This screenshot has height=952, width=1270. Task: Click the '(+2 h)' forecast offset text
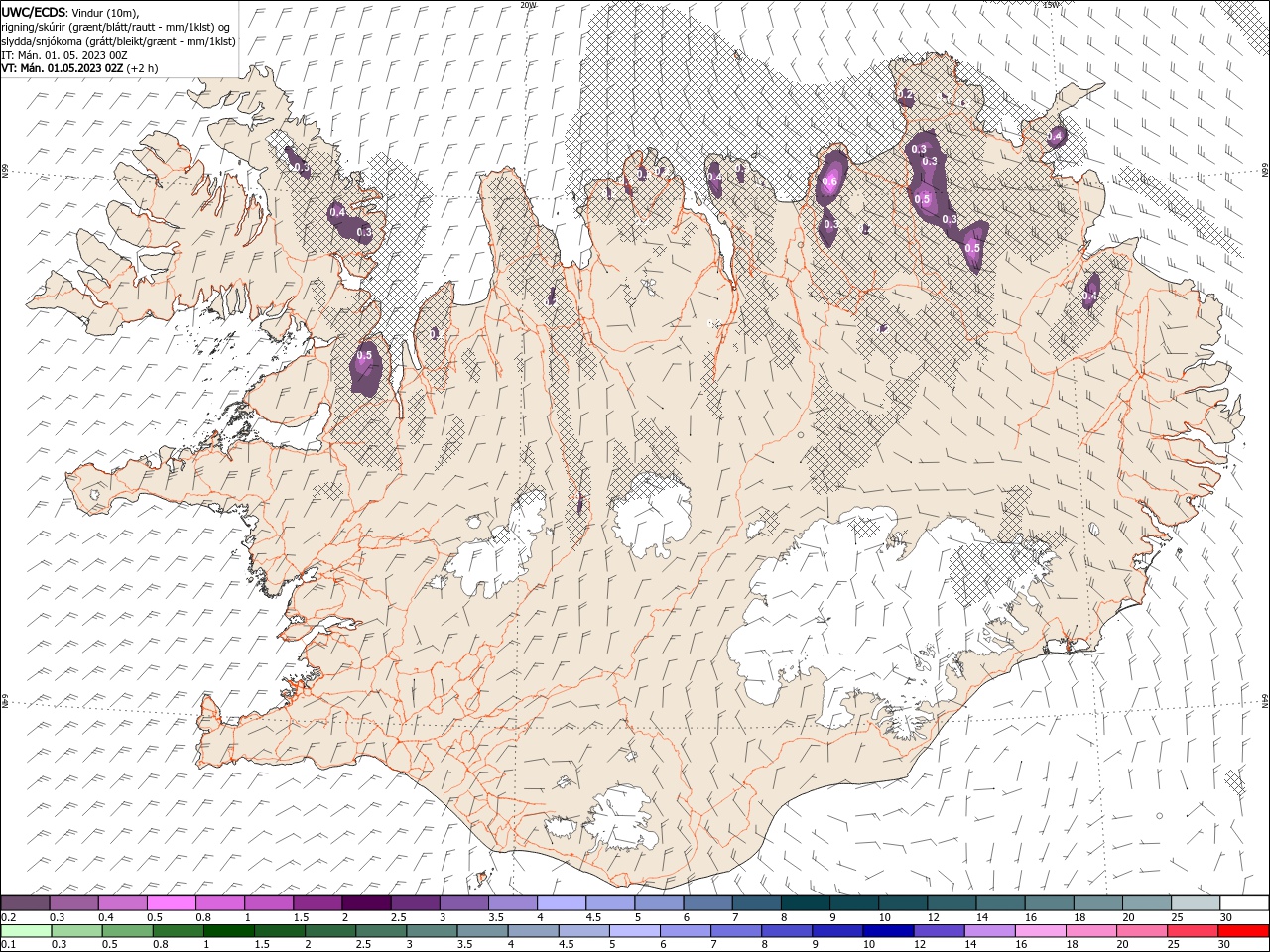tap(143, 68)
